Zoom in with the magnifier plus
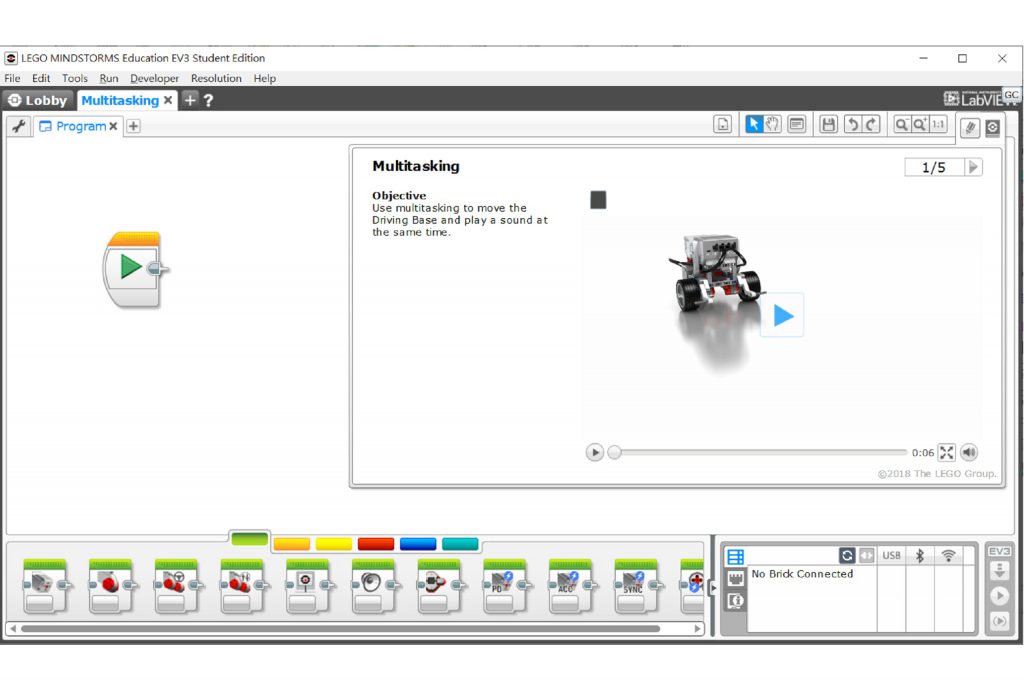Viewport: 1024px width, 683px height. tap(920, 124)
